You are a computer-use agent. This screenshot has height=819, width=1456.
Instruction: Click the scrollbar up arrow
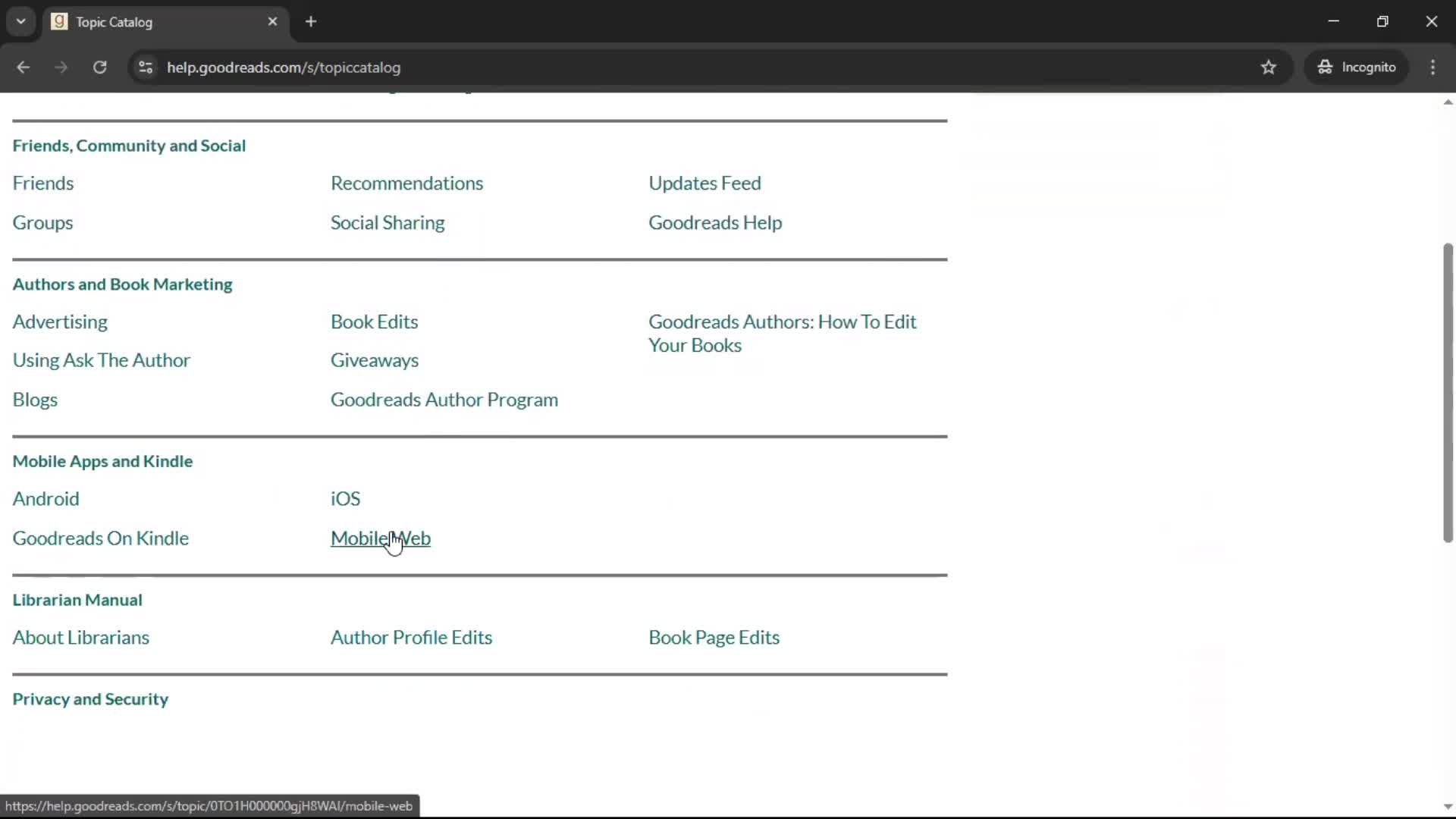point(1448,102)
